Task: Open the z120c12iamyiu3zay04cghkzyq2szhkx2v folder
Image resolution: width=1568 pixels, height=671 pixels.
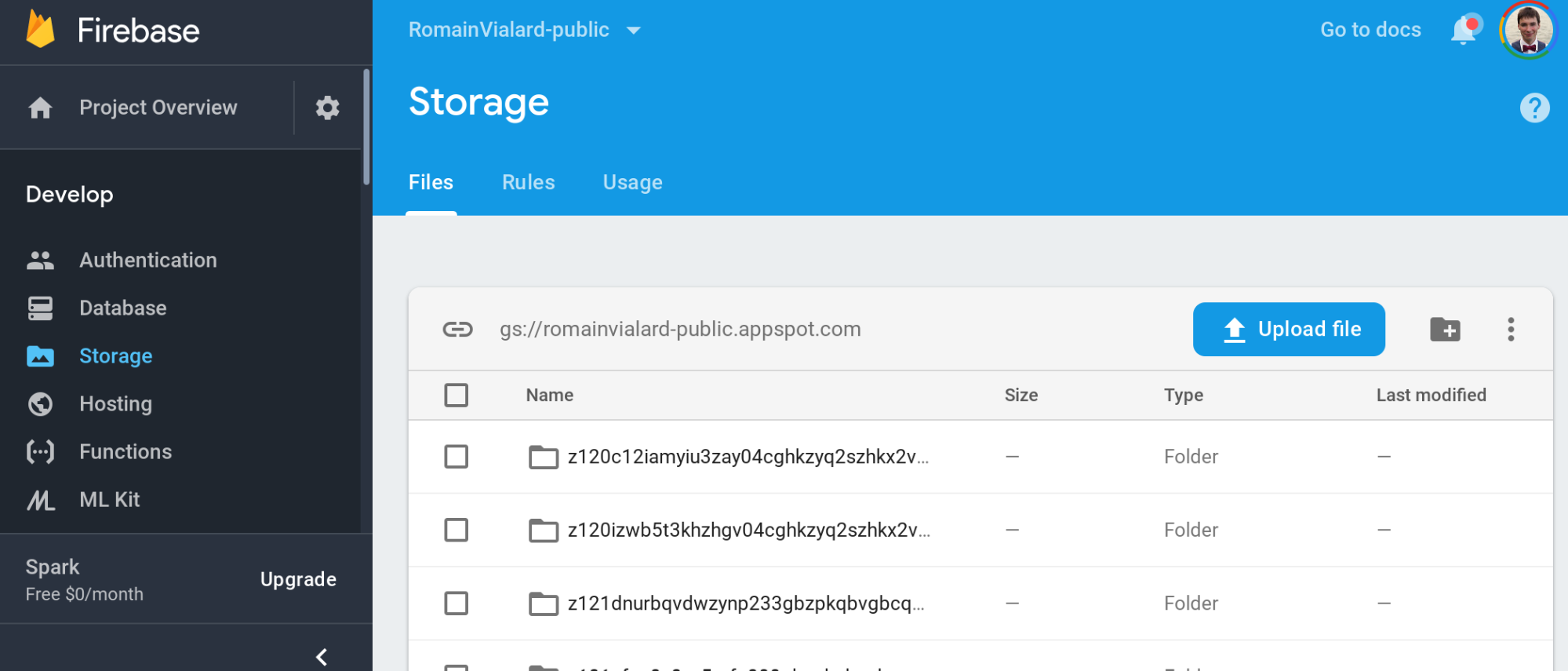Action: (x=748, y=457)
